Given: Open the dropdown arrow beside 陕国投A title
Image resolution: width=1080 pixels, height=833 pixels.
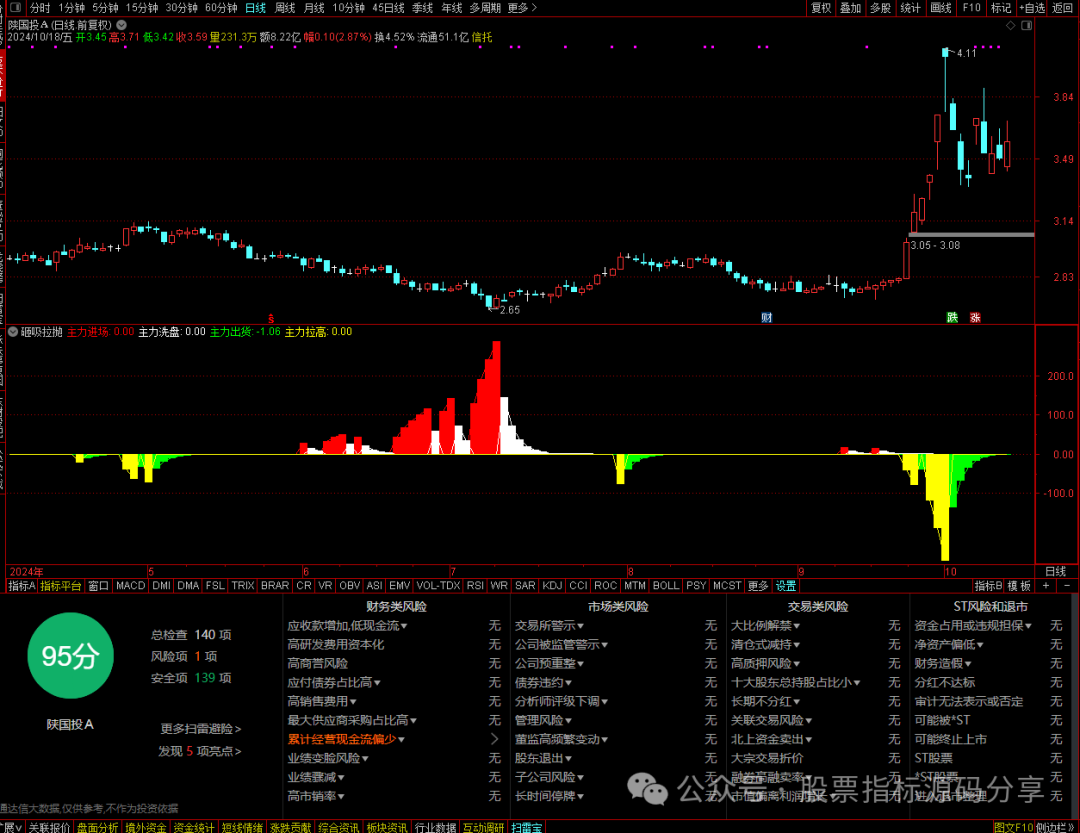Looking at the screenshot, I should click(121, 25).
